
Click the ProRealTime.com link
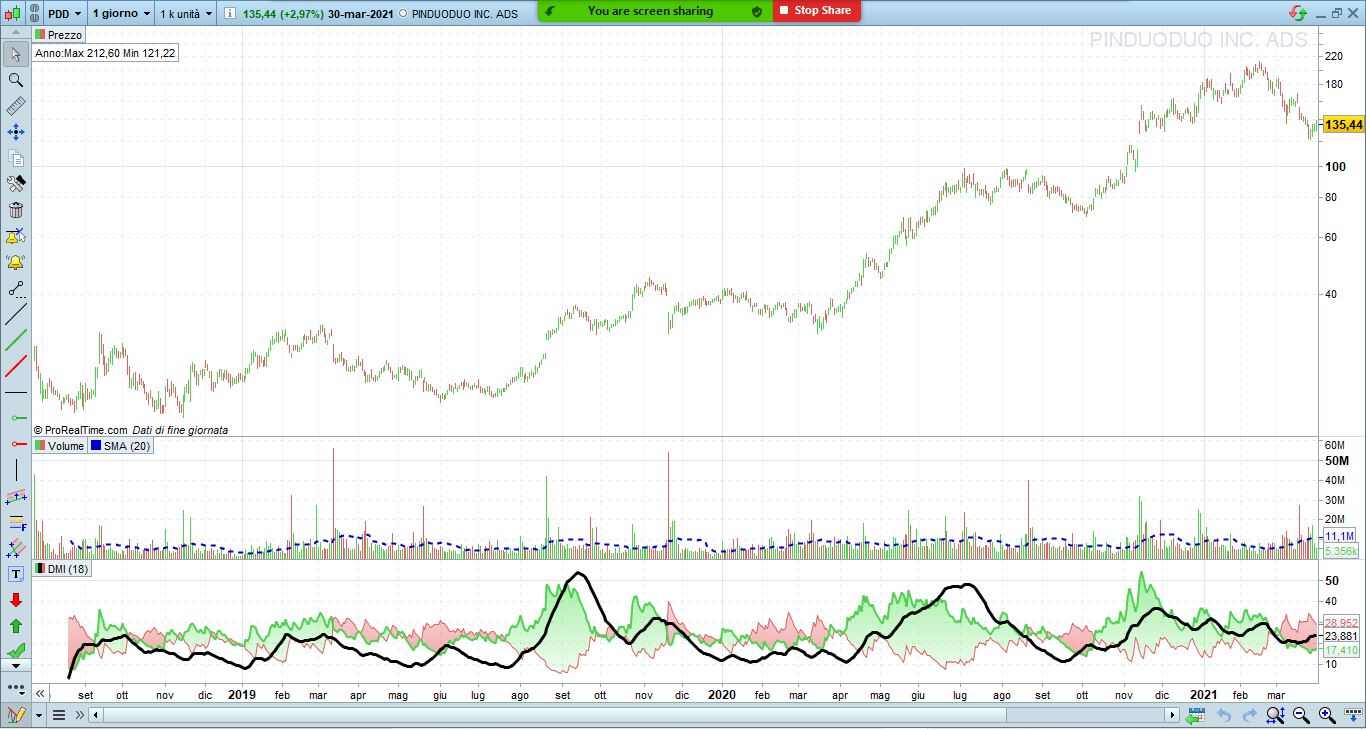[x=85, y=430]
